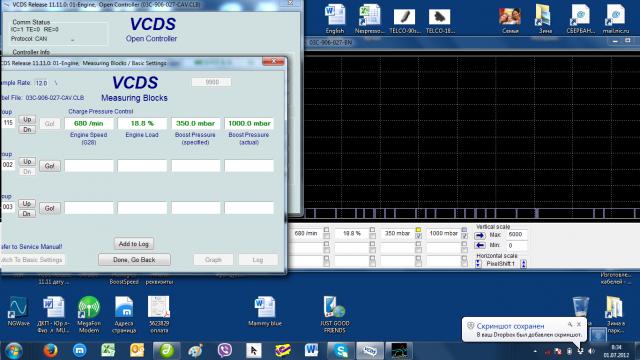Open the NGWave desktop icon
640x360 pixels.
click(x=18, y=312)
